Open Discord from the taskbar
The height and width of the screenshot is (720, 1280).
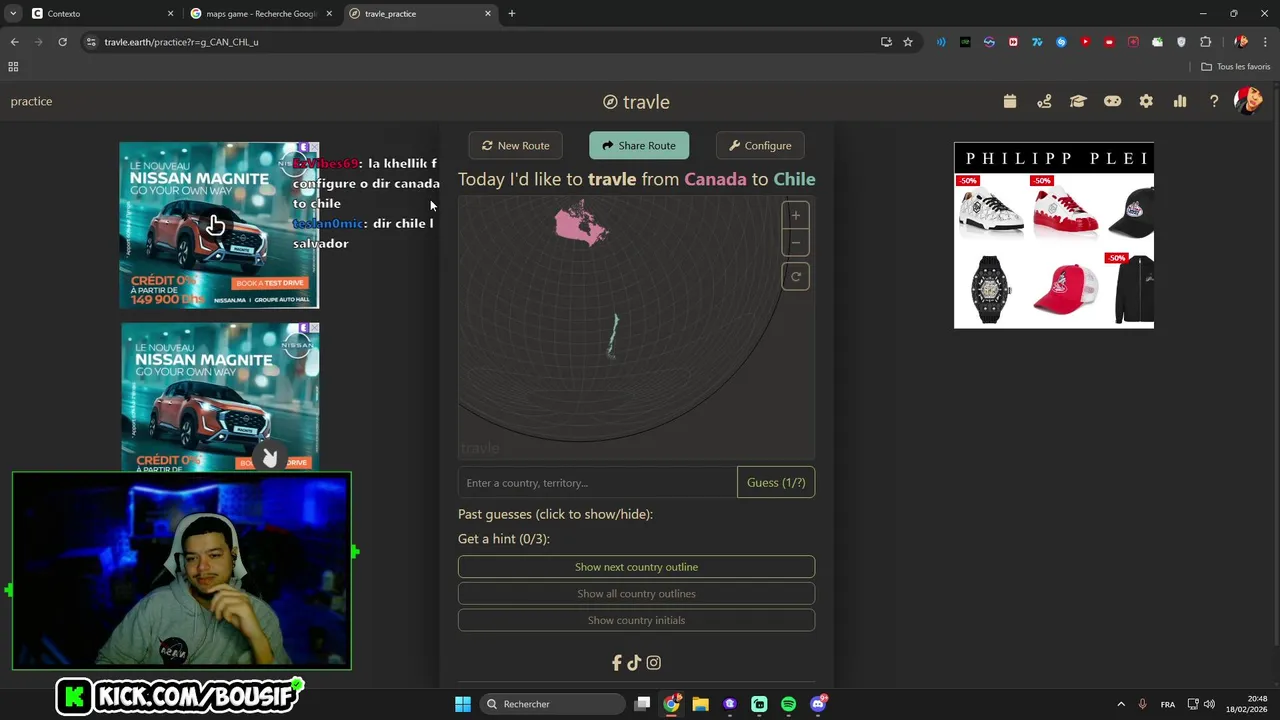coord(818,704)
